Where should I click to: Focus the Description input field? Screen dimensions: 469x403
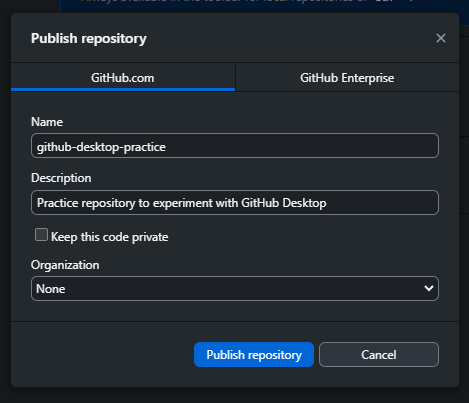coord(235,202)
